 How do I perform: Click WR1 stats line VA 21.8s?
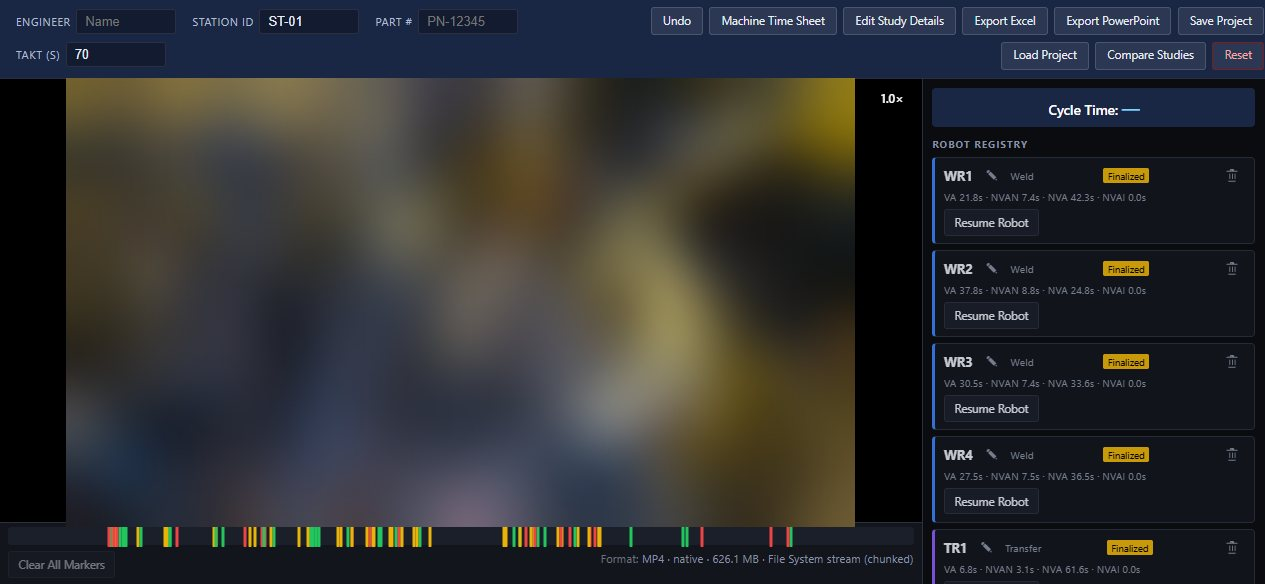[1045, 198]
